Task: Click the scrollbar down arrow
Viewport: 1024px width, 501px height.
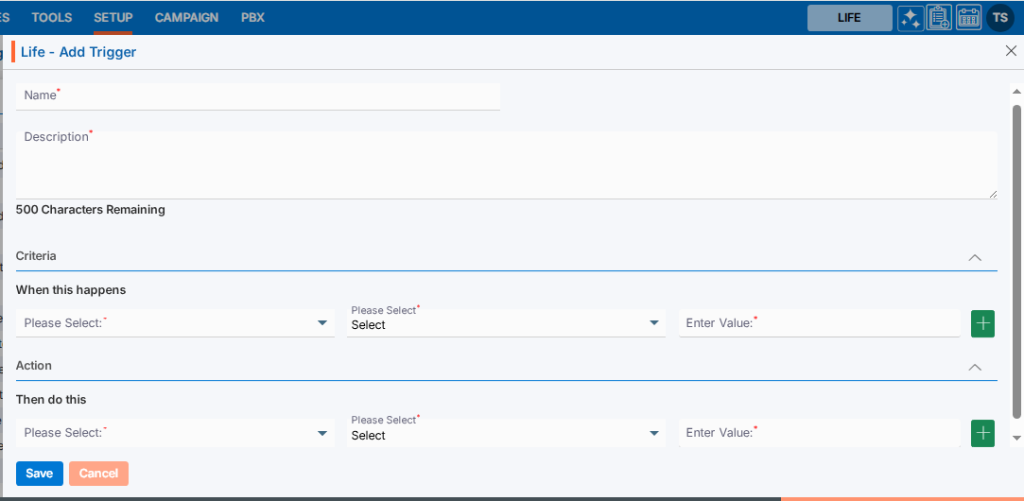Action: click(1017, 437)
